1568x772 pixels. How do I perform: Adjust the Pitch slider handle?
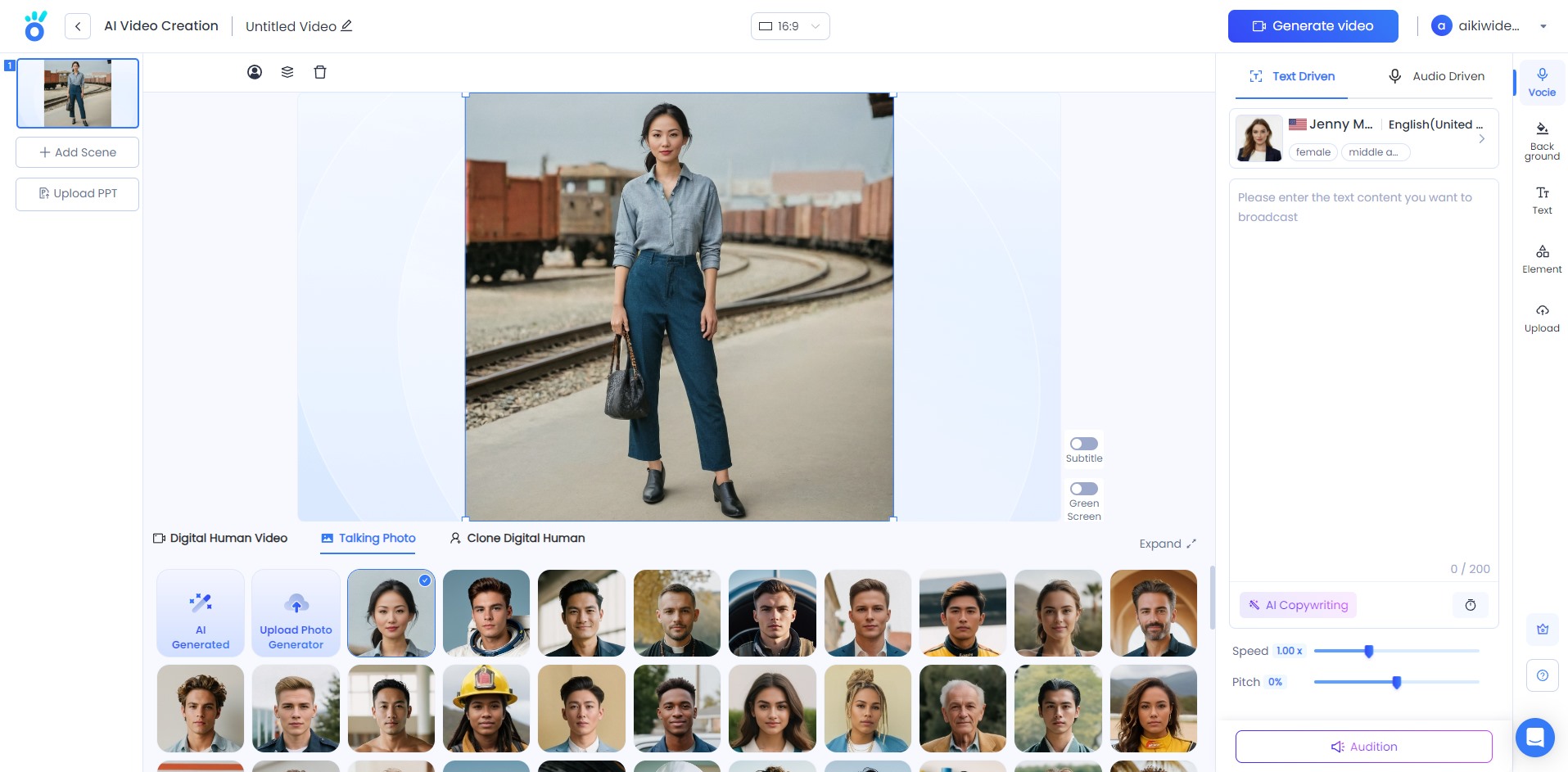coord(1397,682)
